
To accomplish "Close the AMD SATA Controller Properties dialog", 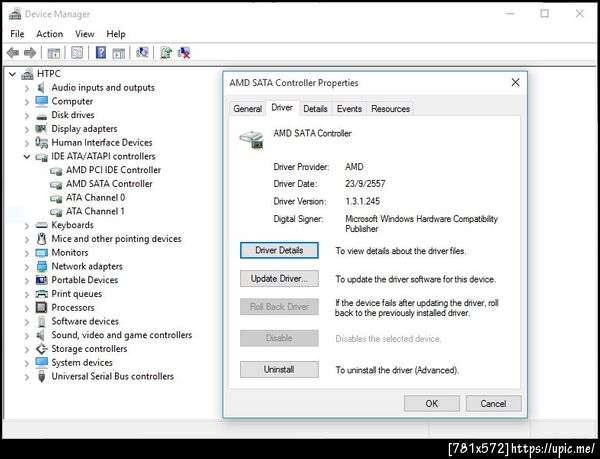I will pyautogui.click(x=516, y=82).
